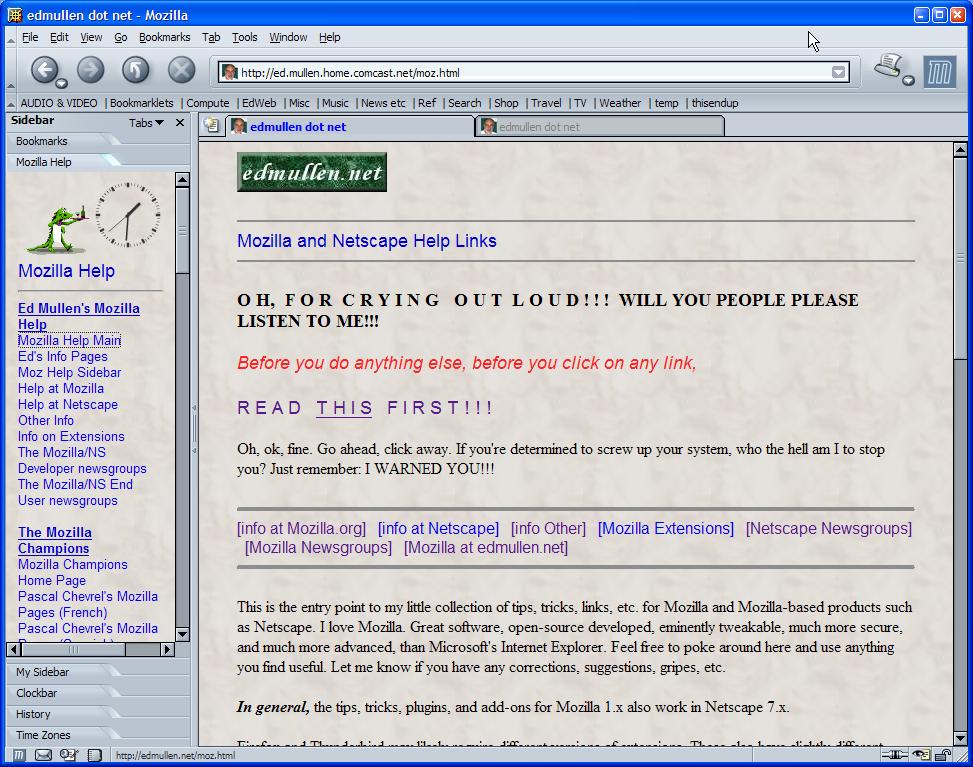Image resolution: width=973 pixels, height=767 pixels.
Task: Open Mail from the status bar envelope icon
Action: [x=43, y=756]
